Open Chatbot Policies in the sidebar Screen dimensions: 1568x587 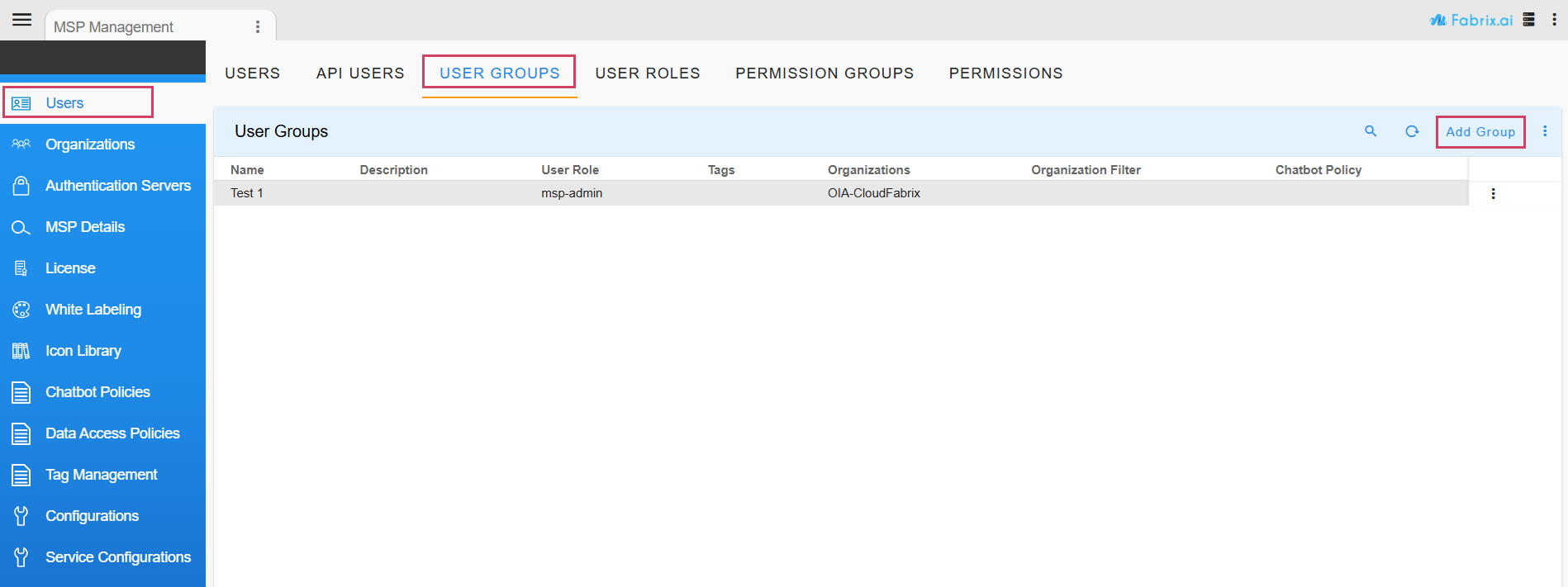coord(97,392)
